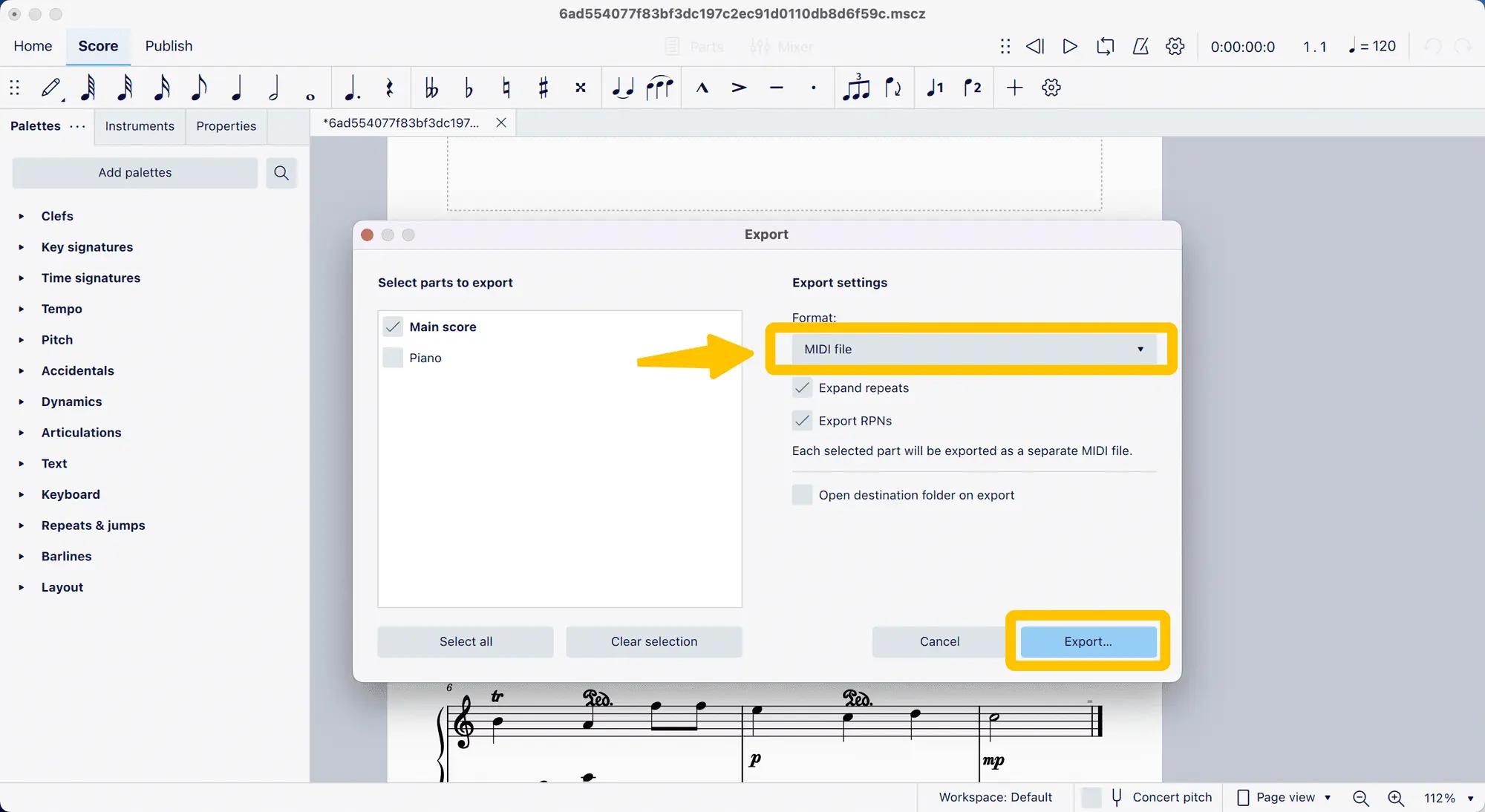This screenshot has width=1485, height=812.
Task: Choose the quarter note duration
Action: click(237, 88)
